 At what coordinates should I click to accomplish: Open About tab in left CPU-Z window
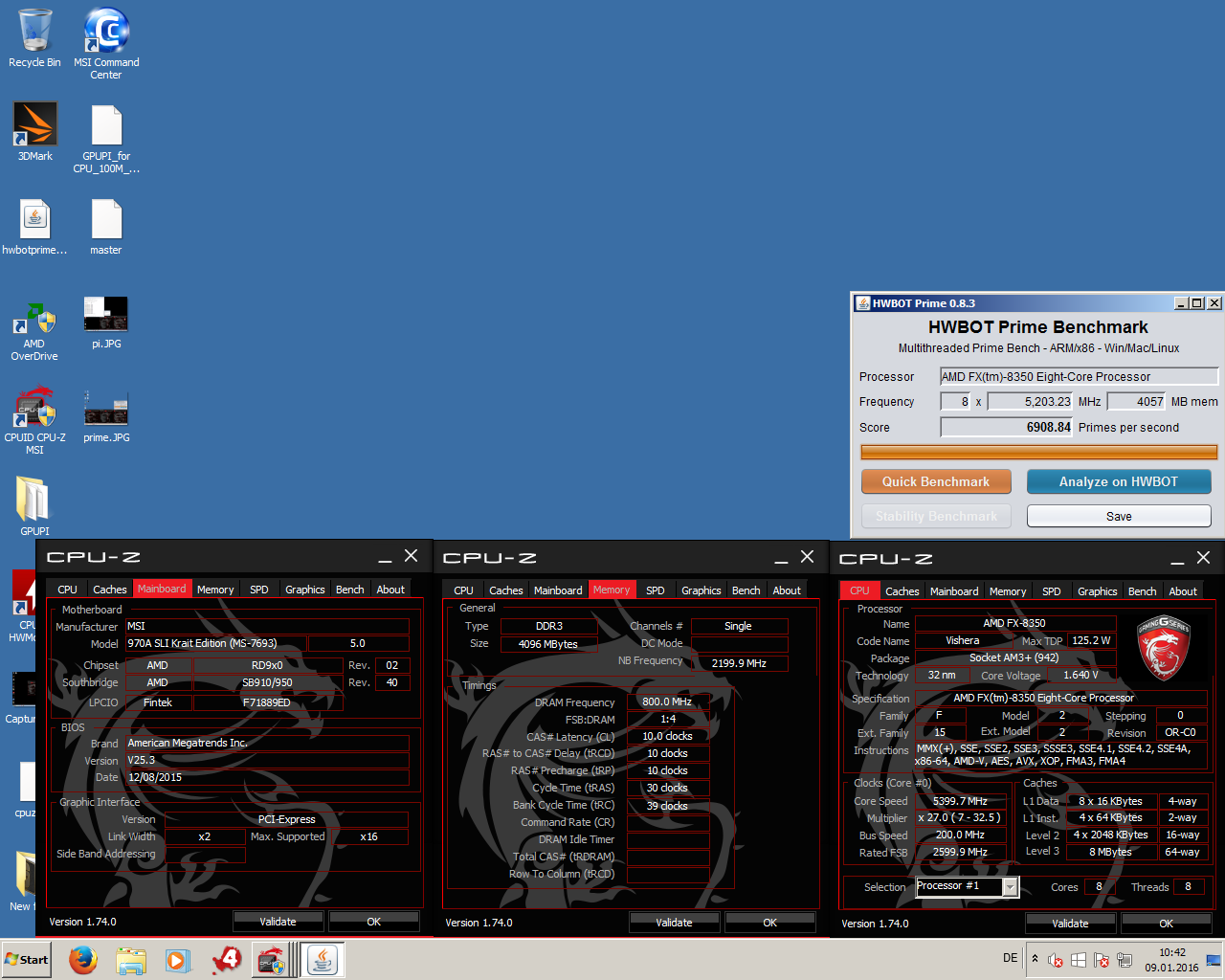[390, 590]
